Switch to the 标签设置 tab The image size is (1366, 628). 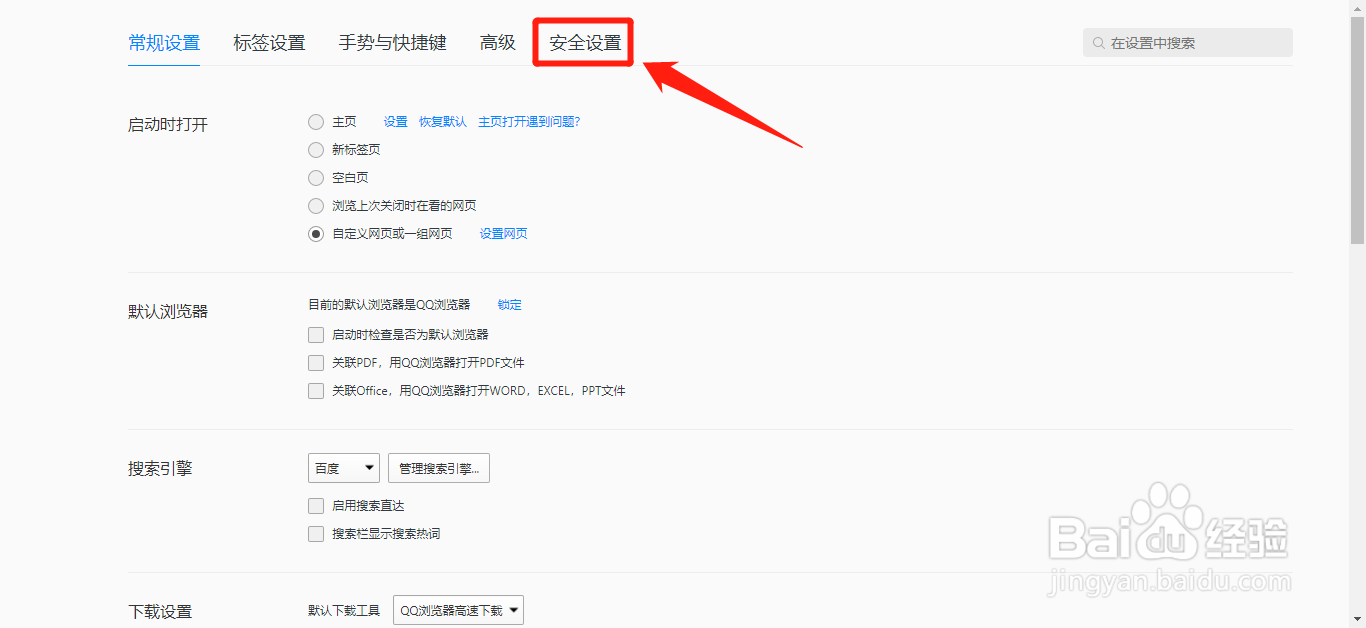click(x=269, y=42)
